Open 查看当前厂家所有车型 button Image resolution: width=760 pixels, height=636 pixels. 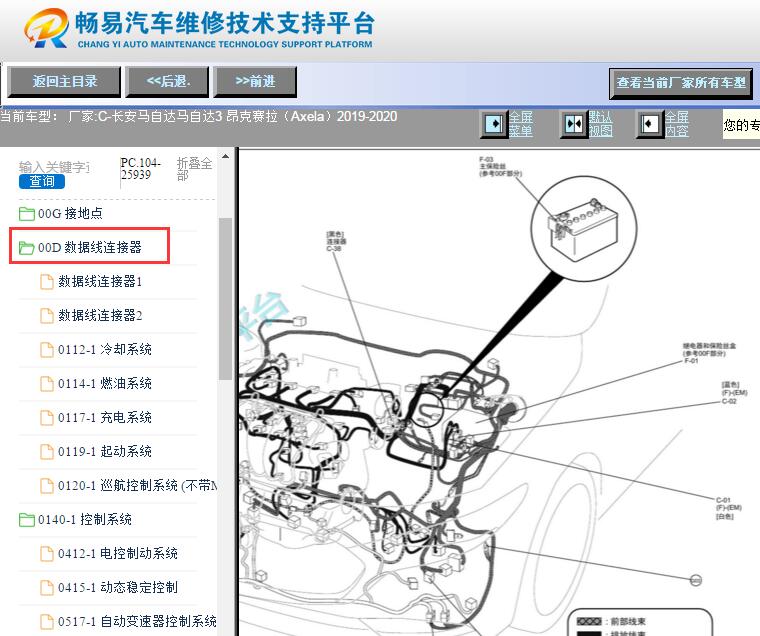[x=681, y=83]
